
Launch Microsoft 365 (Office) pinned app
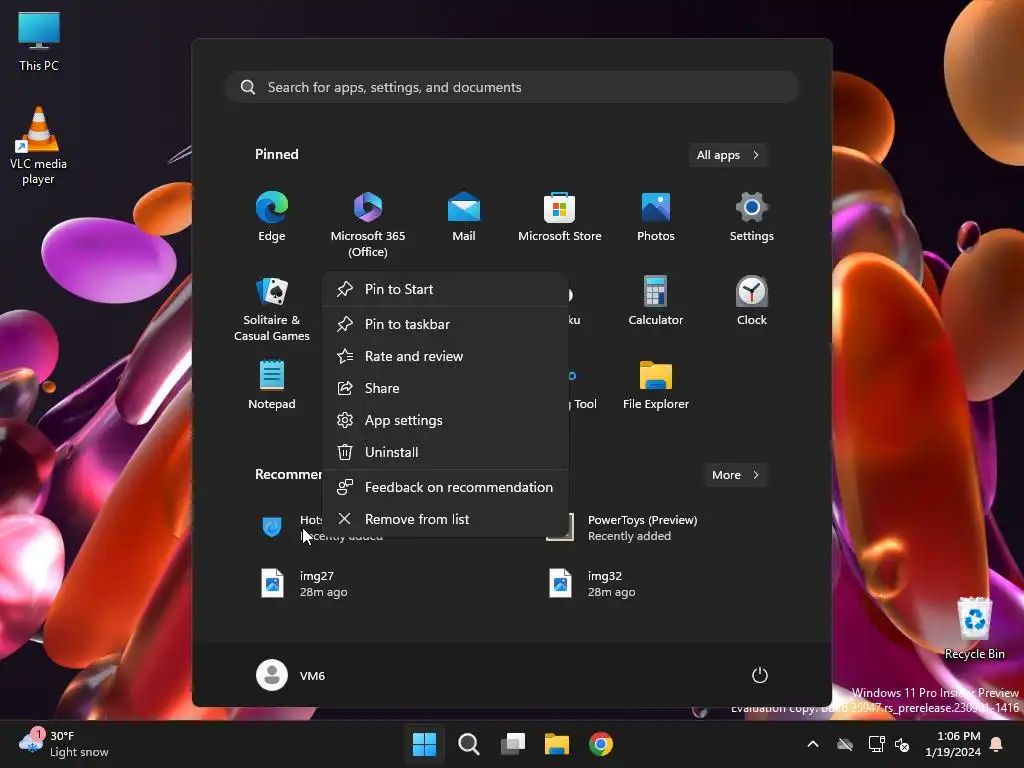[368, 224]
